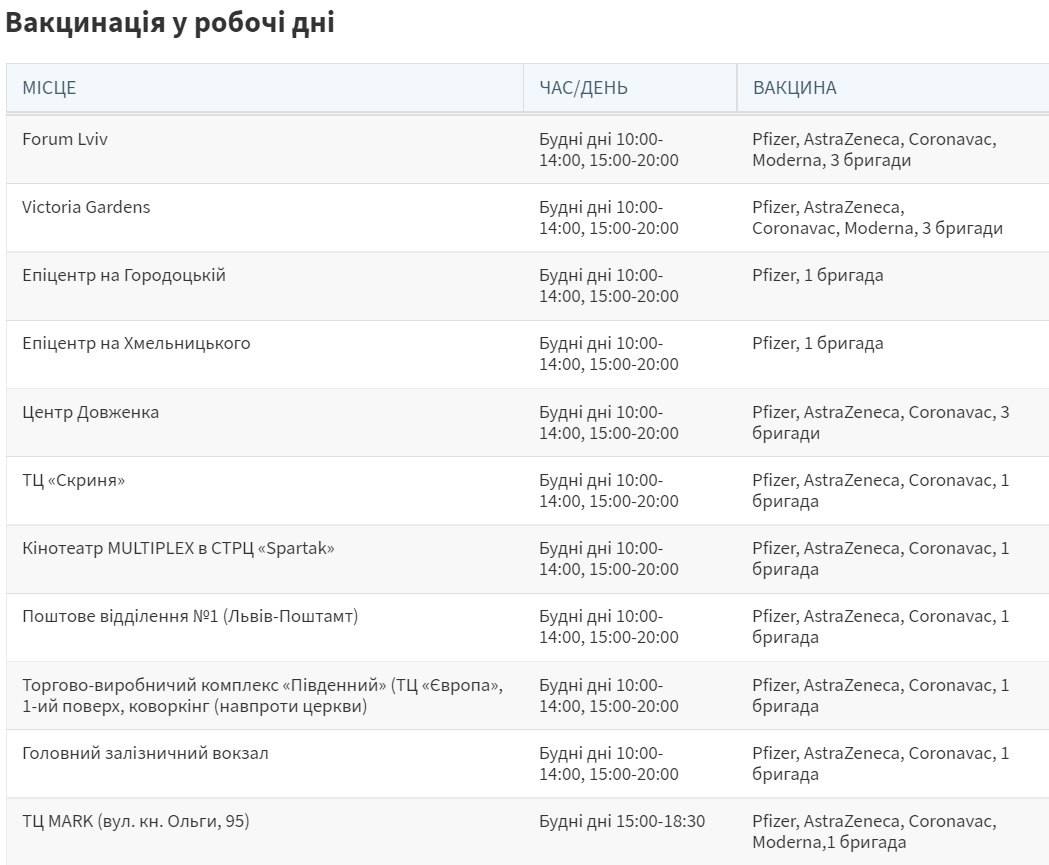
Task: Select Кінотеатр MULTIPLEX в СТРЦ «Spartak»
Action: 178,549
